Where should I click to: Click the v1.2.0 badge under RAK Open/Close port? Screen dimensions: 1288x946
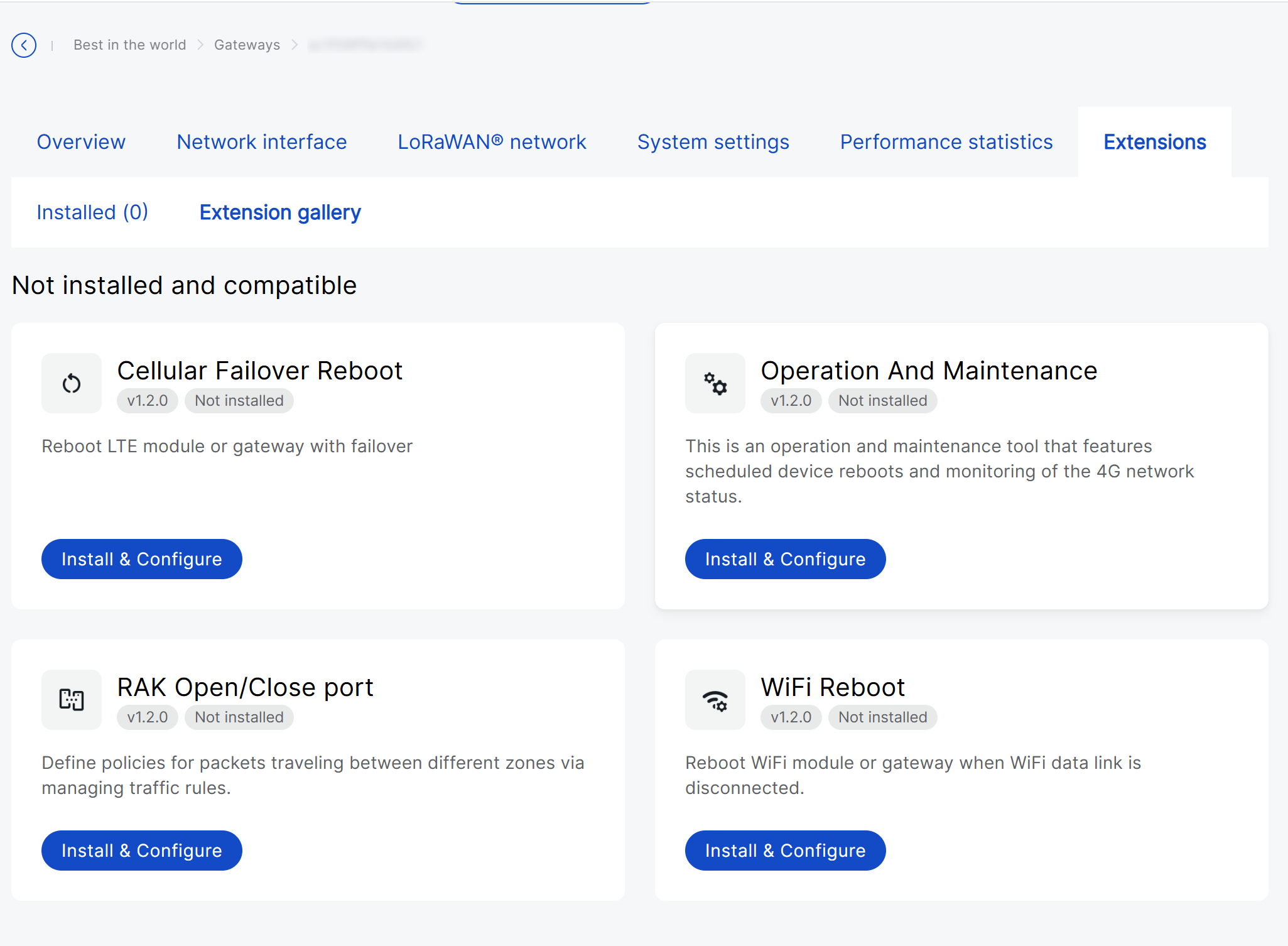(148, 717)
